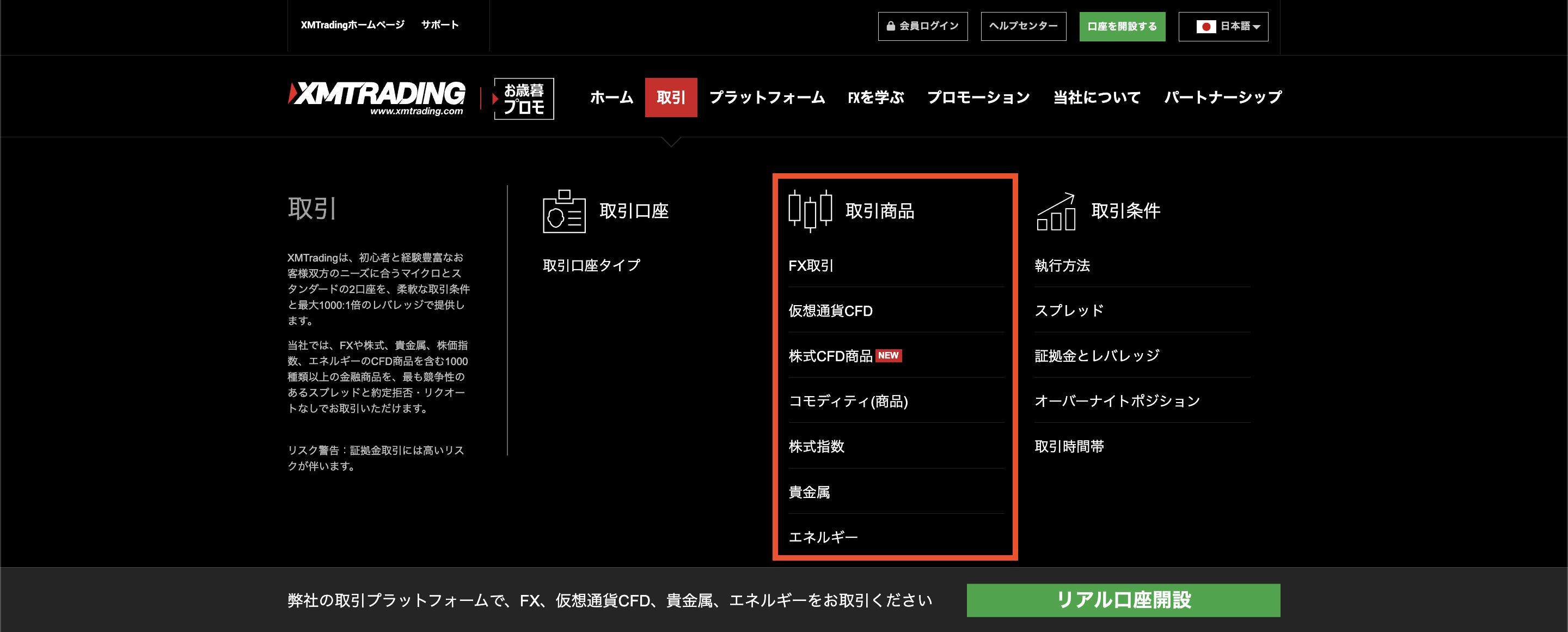The height and width of the screenshot is (632, 1568).
Task: Open the FXを学ぶ menu
Action: pos(875,98)
